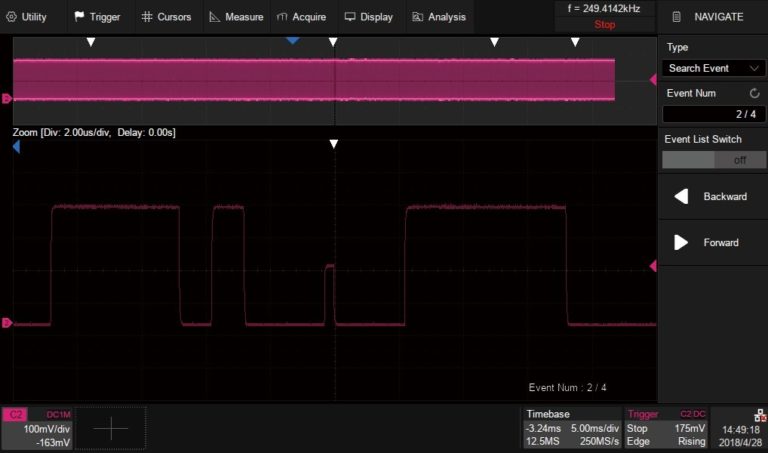This screenshot has width=768, height=453.
Task: Toggle the Event List Switch
Action: click(713, 160)
